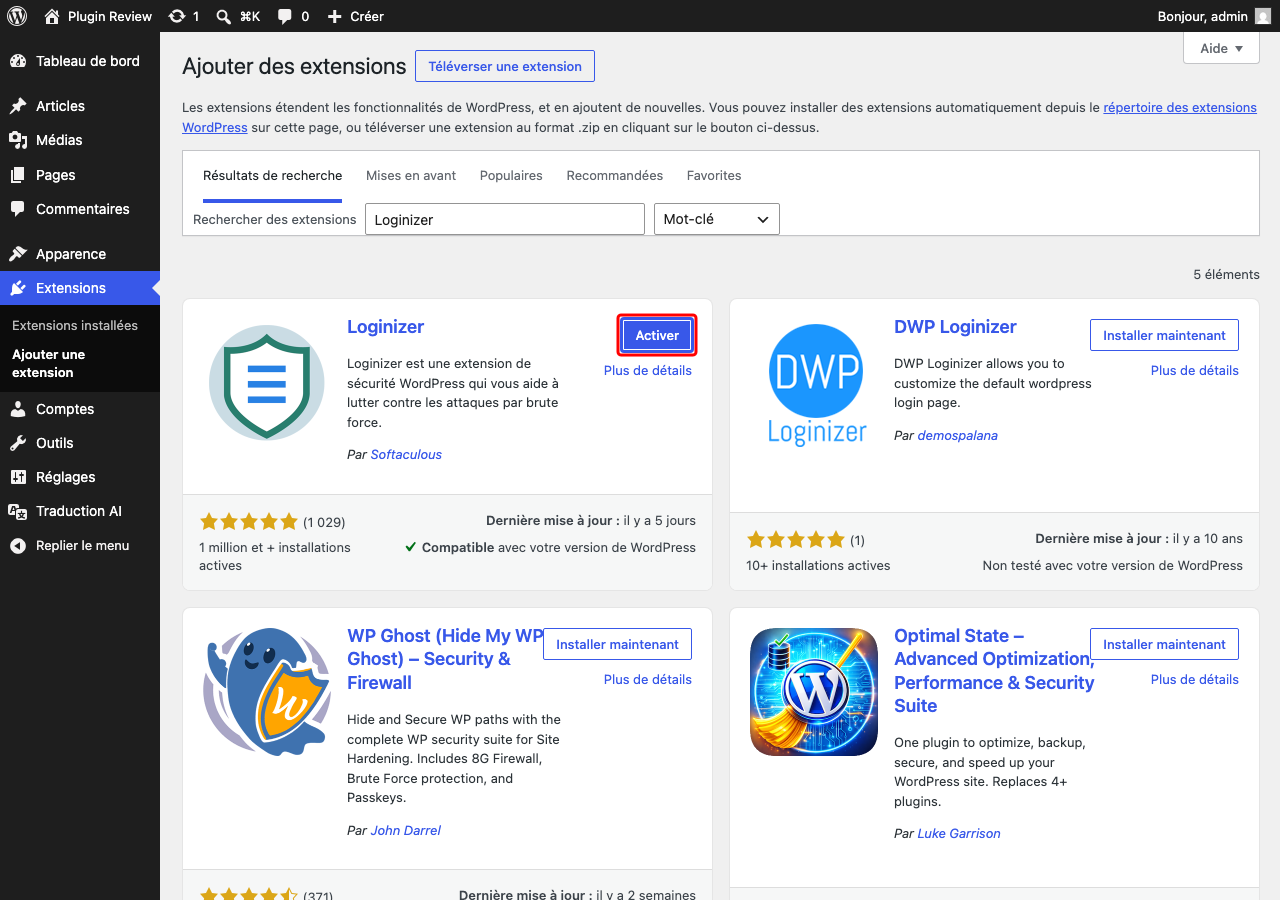Viewport: 1280px width, 900px height.
Task: Click the Tableau de bord gauge icon
Action: [x=18, y=61]
